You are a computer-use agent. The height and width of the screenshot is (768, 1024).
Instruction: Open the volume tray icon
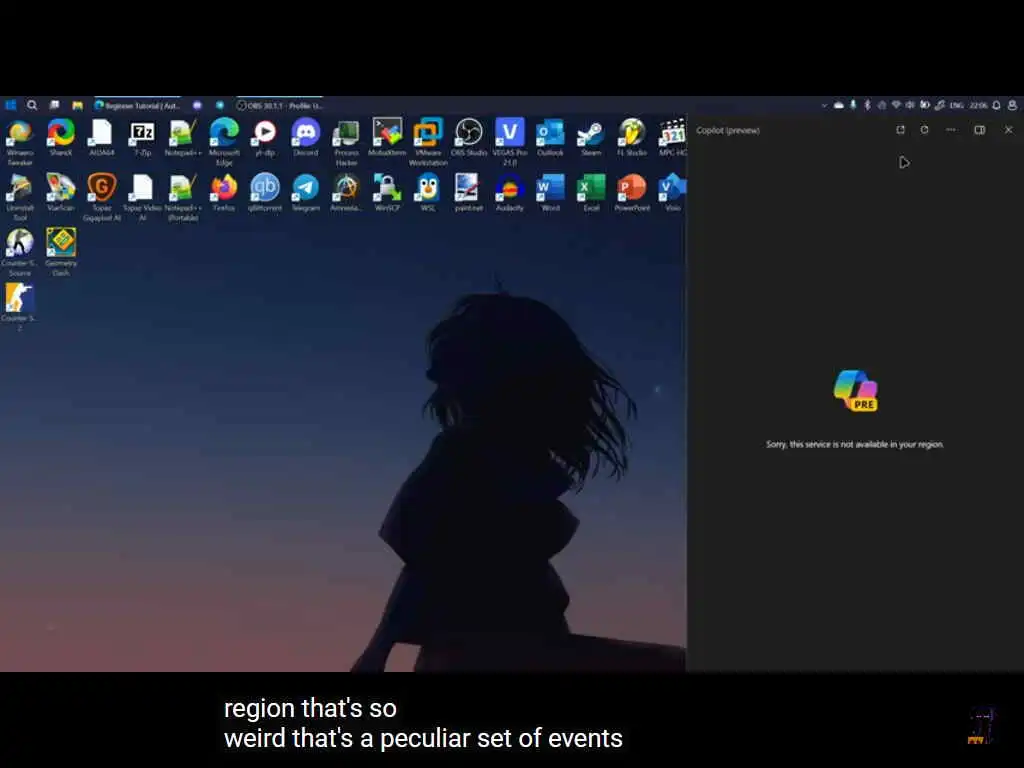pos(910,105)
